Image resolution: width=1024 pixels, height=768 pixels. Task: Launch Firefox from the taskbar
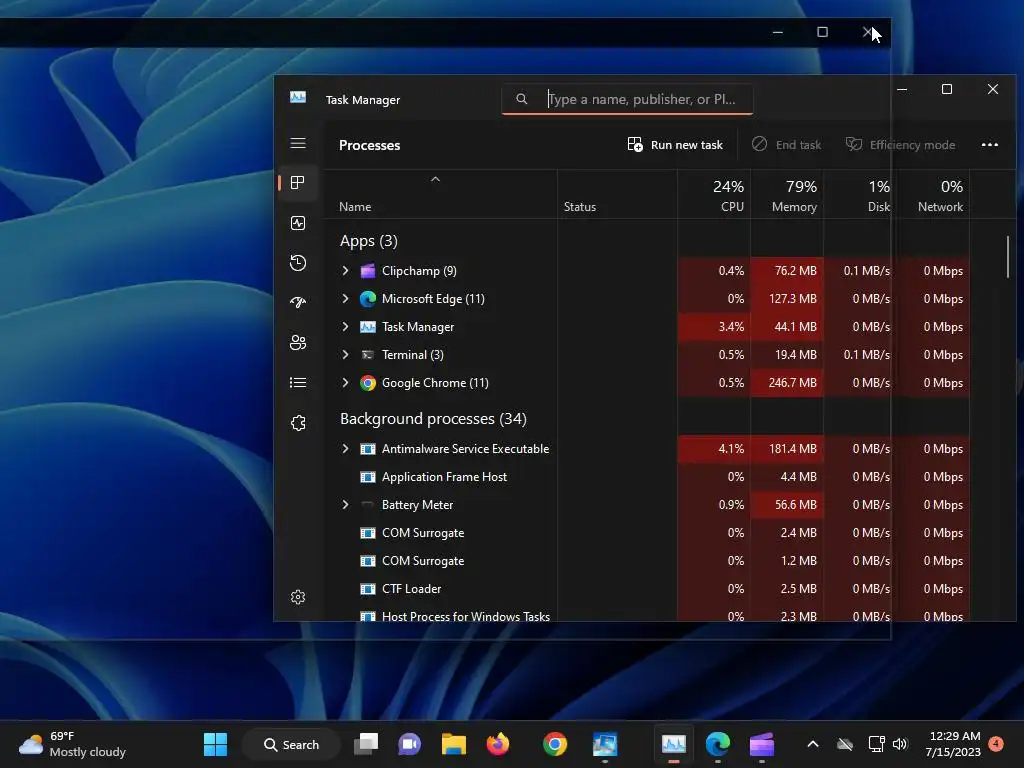(x=498, y=744)
